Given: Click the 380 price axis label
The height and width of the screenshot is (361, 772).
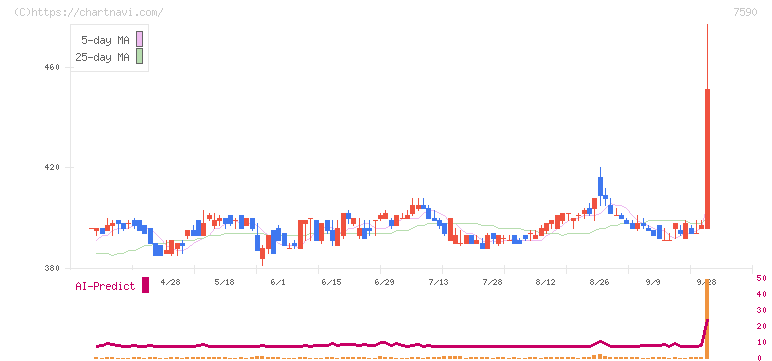Looking at the screenshot, I should [52, 268].
